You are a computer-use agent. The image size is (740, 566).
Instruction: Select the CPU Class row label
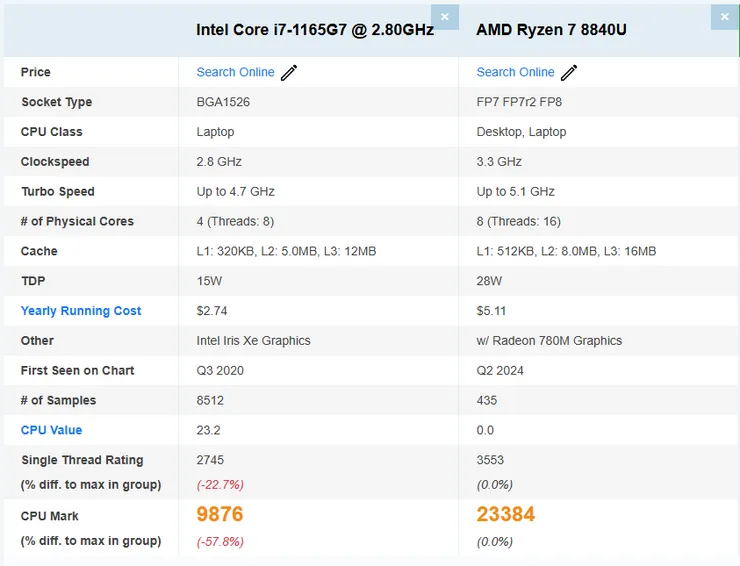tap(51, 132)
